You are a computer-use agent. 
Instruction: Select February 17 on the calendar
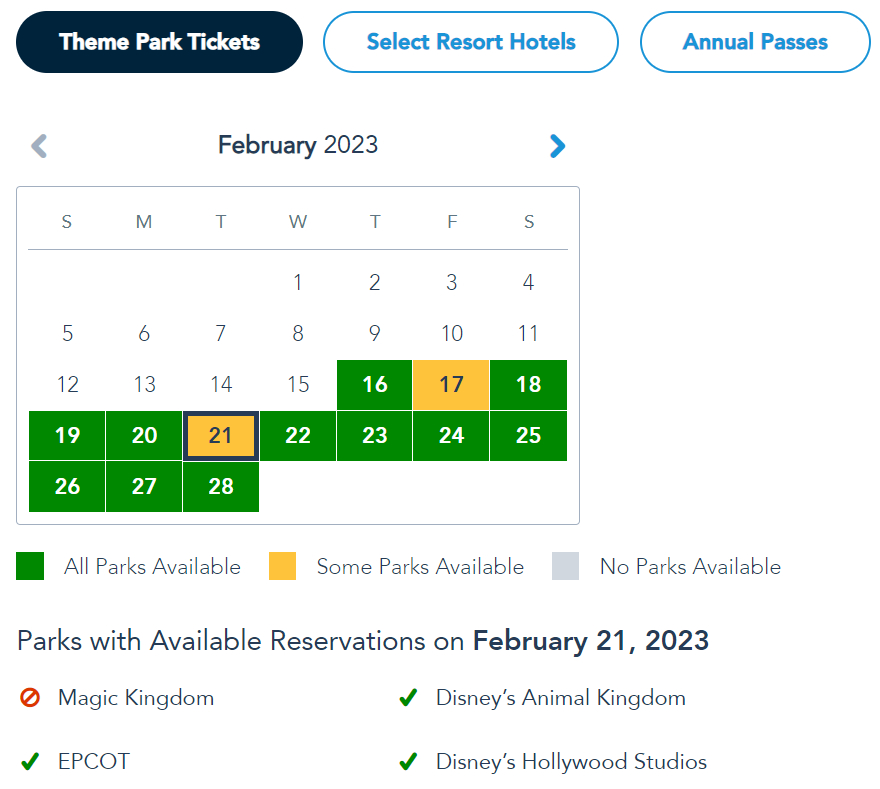[x=452, y=385]
